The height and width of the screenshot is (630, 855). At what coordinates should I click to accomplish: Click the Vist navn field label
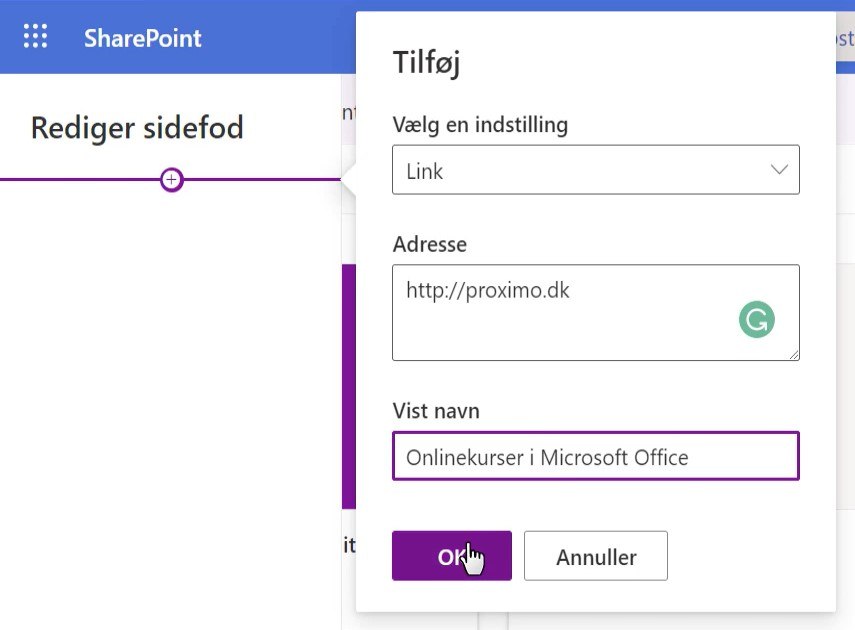[436, 411]
